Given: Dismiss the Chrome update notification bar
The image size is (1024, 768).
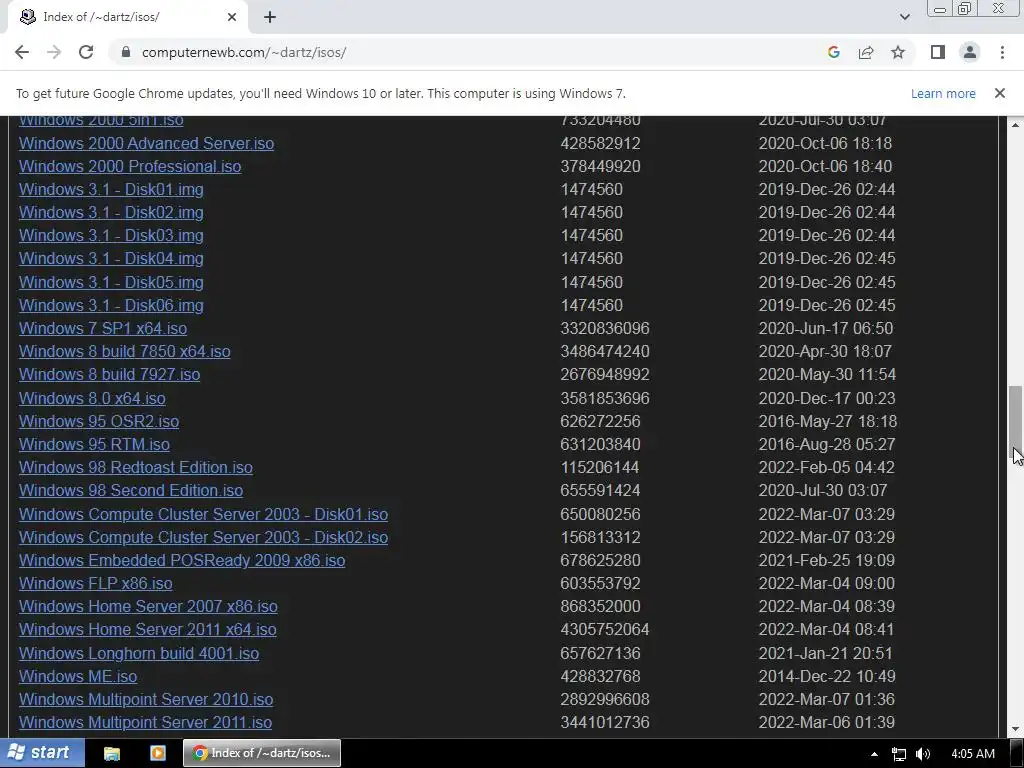Looking at the screenshot, I should click(1000, 93).
